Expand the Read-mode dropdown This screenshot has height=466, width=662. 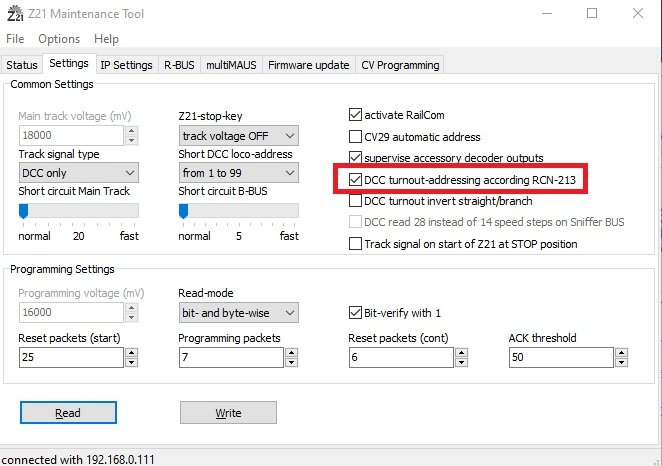[239, 313]
